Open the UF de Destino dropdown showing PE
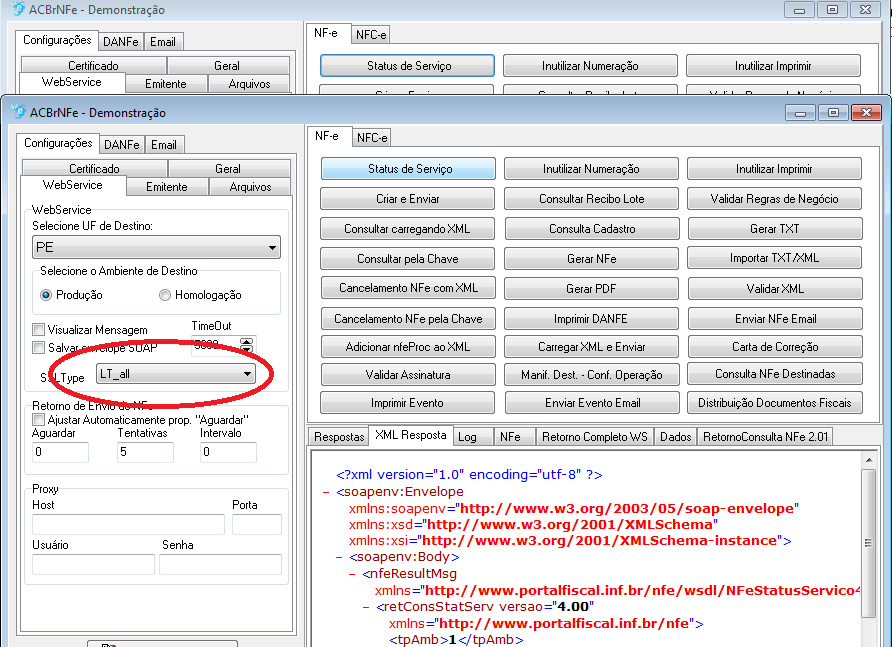This screenshot has height=647, width=892. pos(156,248)
